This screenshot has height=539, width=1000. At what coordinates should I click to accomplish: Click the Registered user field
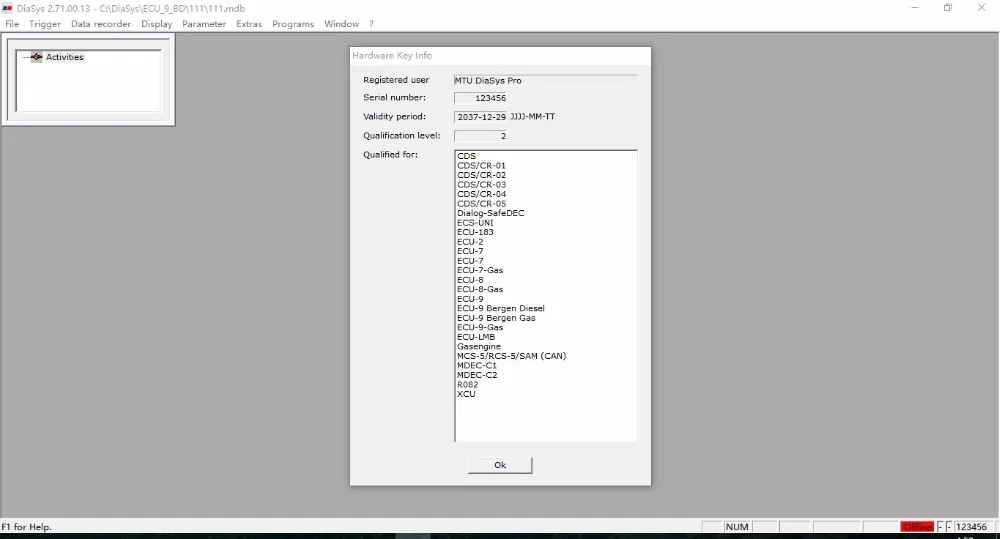[545, 80]
